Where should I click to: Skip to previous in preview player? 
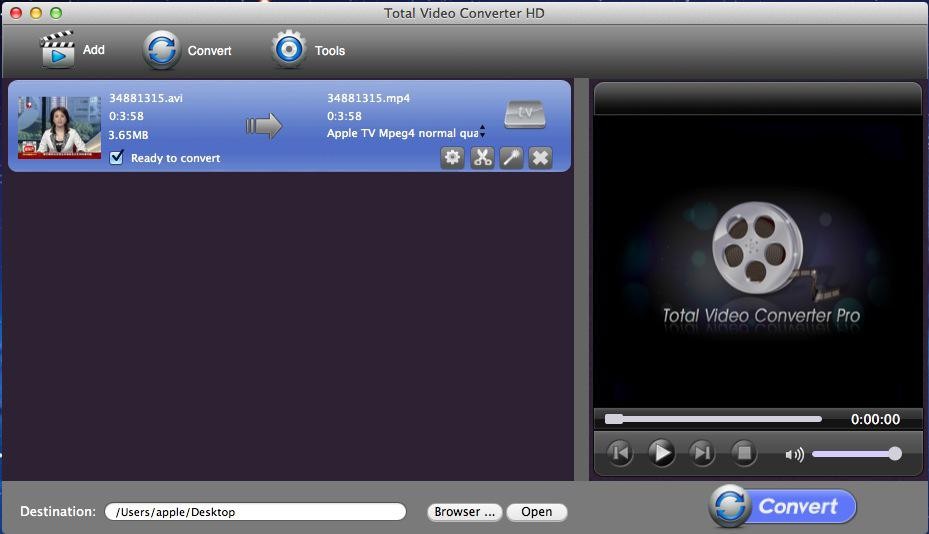click(x=620, y=453)
